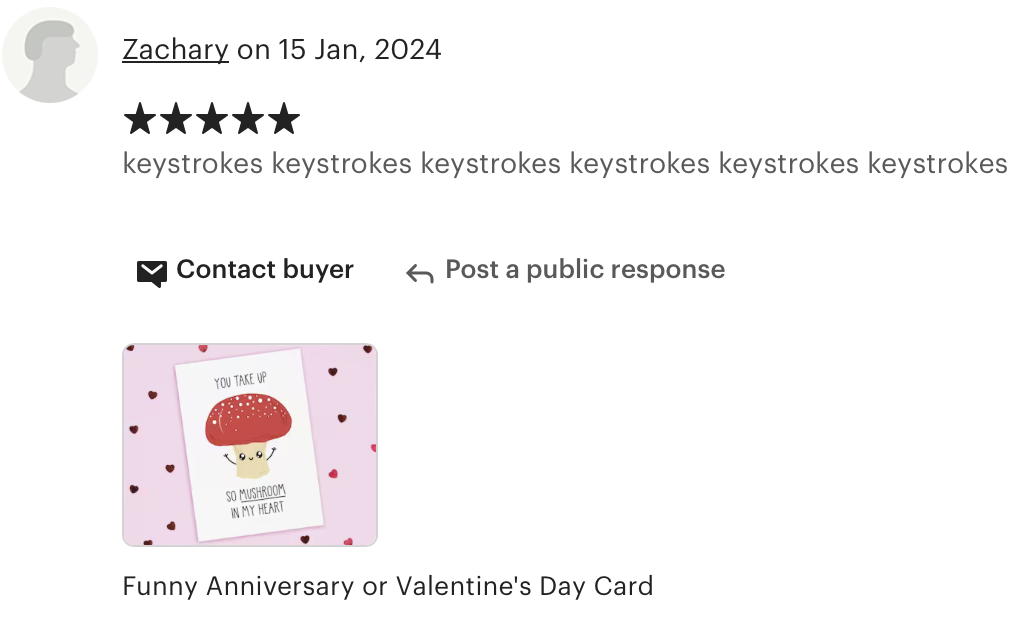Image resolution: width=1010 pixels, height=630 pixels.
Task: Click the 'So mushroom in my heart' caption
Action: click(256, 501)
